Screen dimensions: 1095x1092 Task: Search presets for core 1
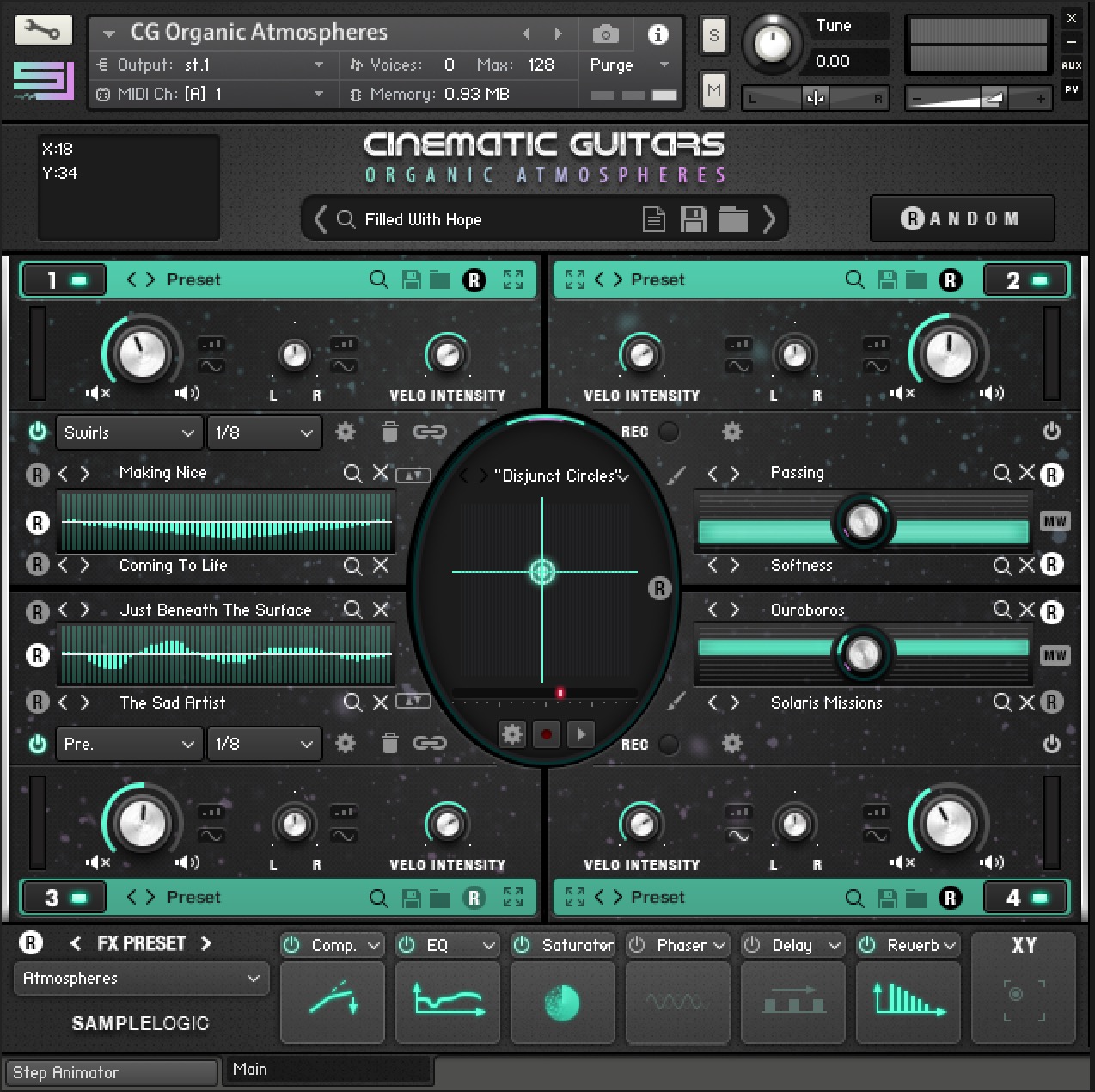pyautogui.click(x=378, y=279)
